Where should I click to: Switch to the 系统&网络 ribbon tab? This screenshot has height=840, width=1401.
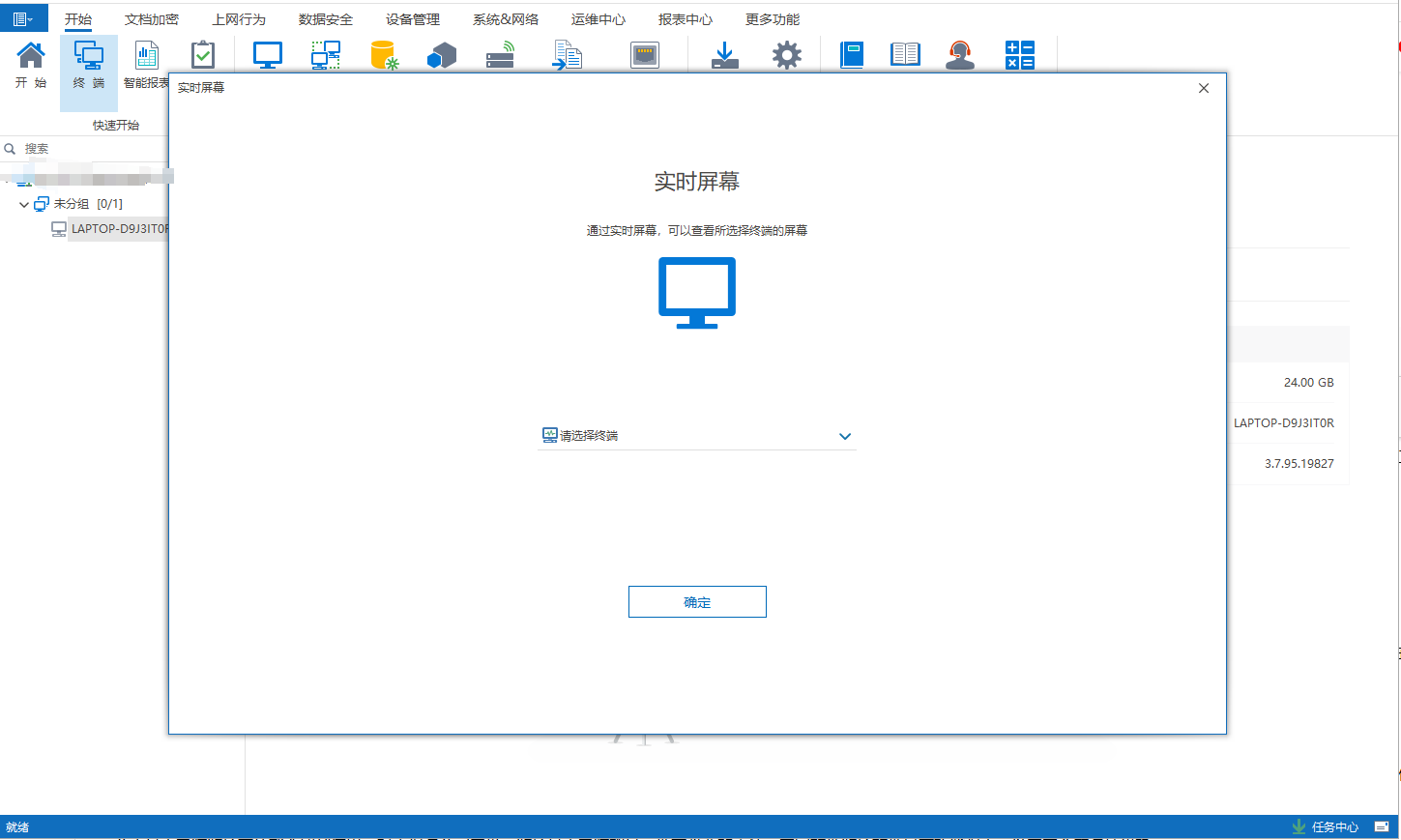pyautogui.click(x=506, y=19)
